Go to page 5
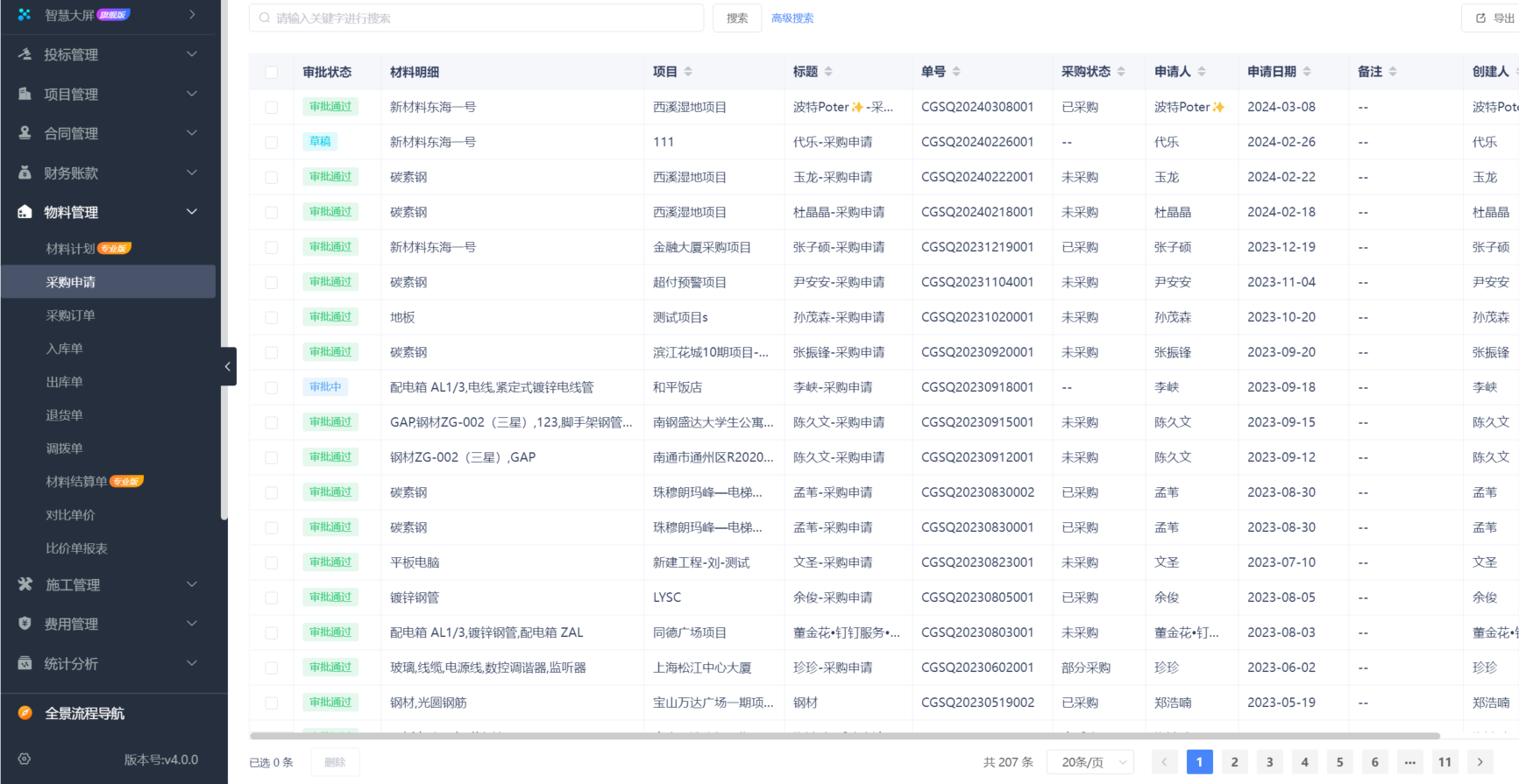 click(1339, 762)
